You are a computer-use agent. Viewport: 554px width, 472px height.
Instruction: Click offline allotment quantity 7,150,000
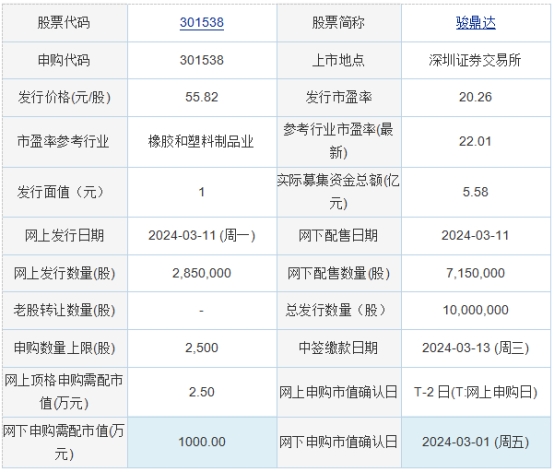(476, 273)
